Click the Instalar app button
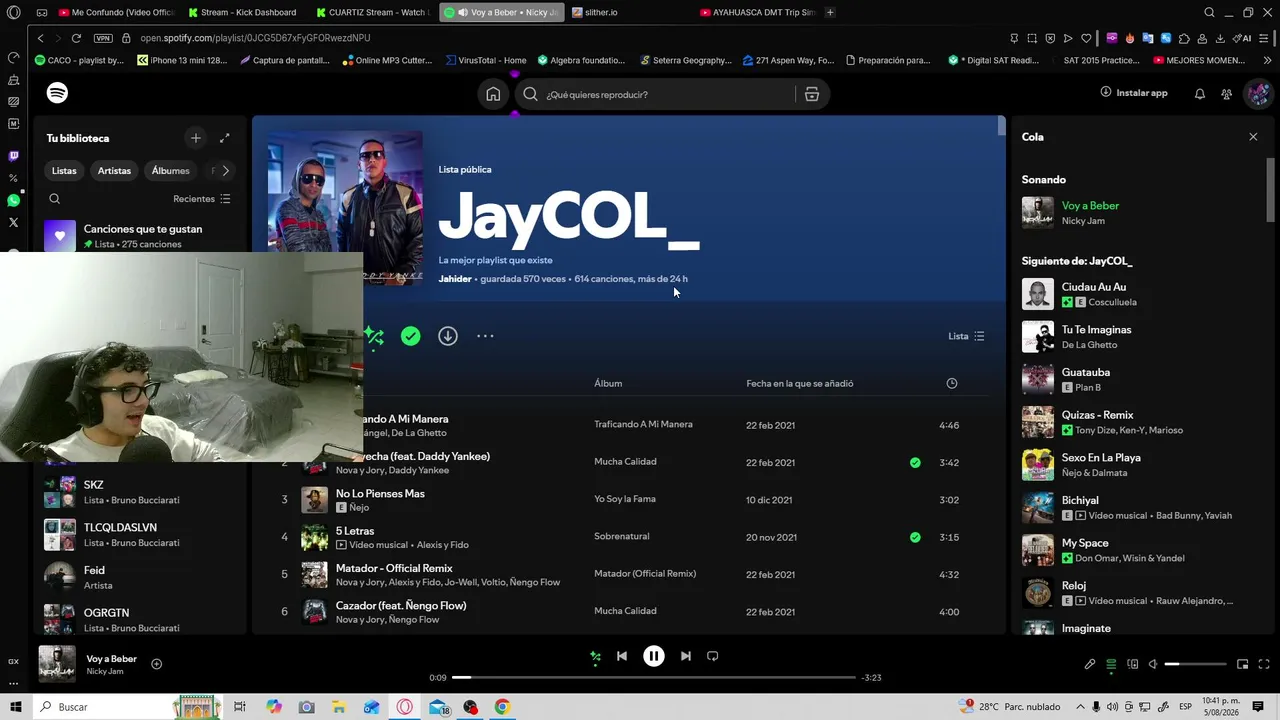 click(1134, 93)
